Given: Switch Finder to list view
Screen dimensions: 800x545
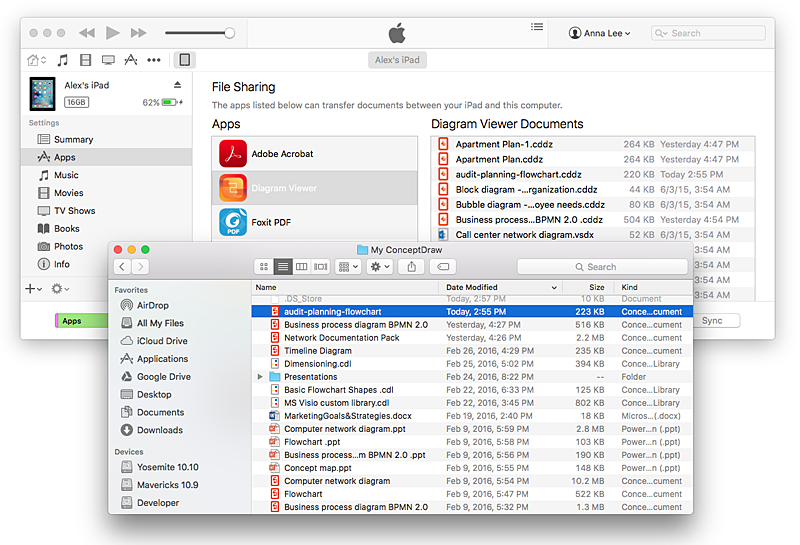Looking at the screenshot, I should coord(283,266).
